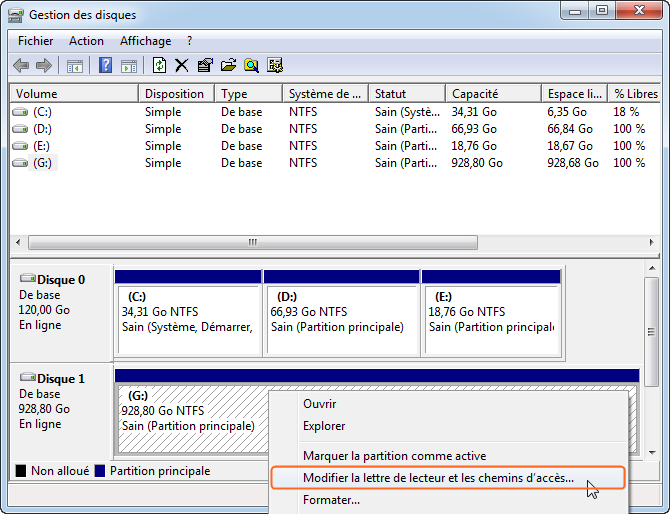Screen dimensions: 670x514
Task: Click the Disque 1 disk icon
Action: pos(28,377)
